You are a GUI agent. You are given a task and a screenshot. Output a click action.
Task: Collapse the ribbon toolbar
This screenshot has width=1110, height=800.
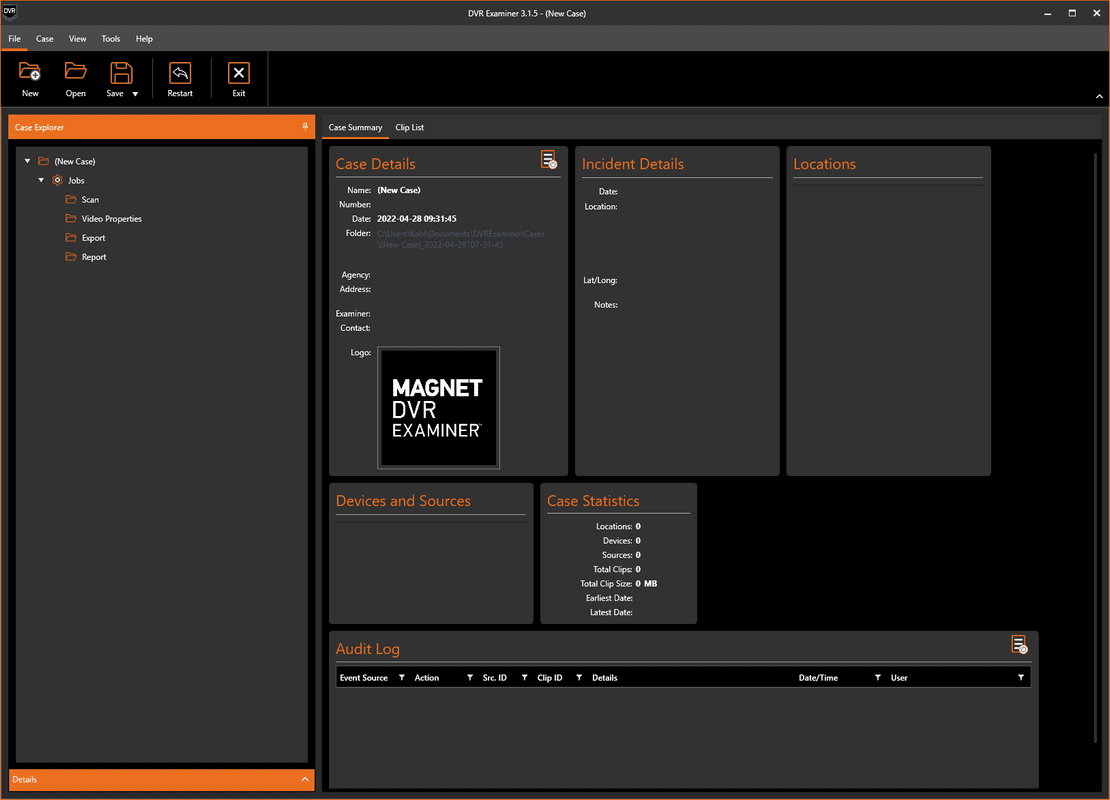(1100, 96)
